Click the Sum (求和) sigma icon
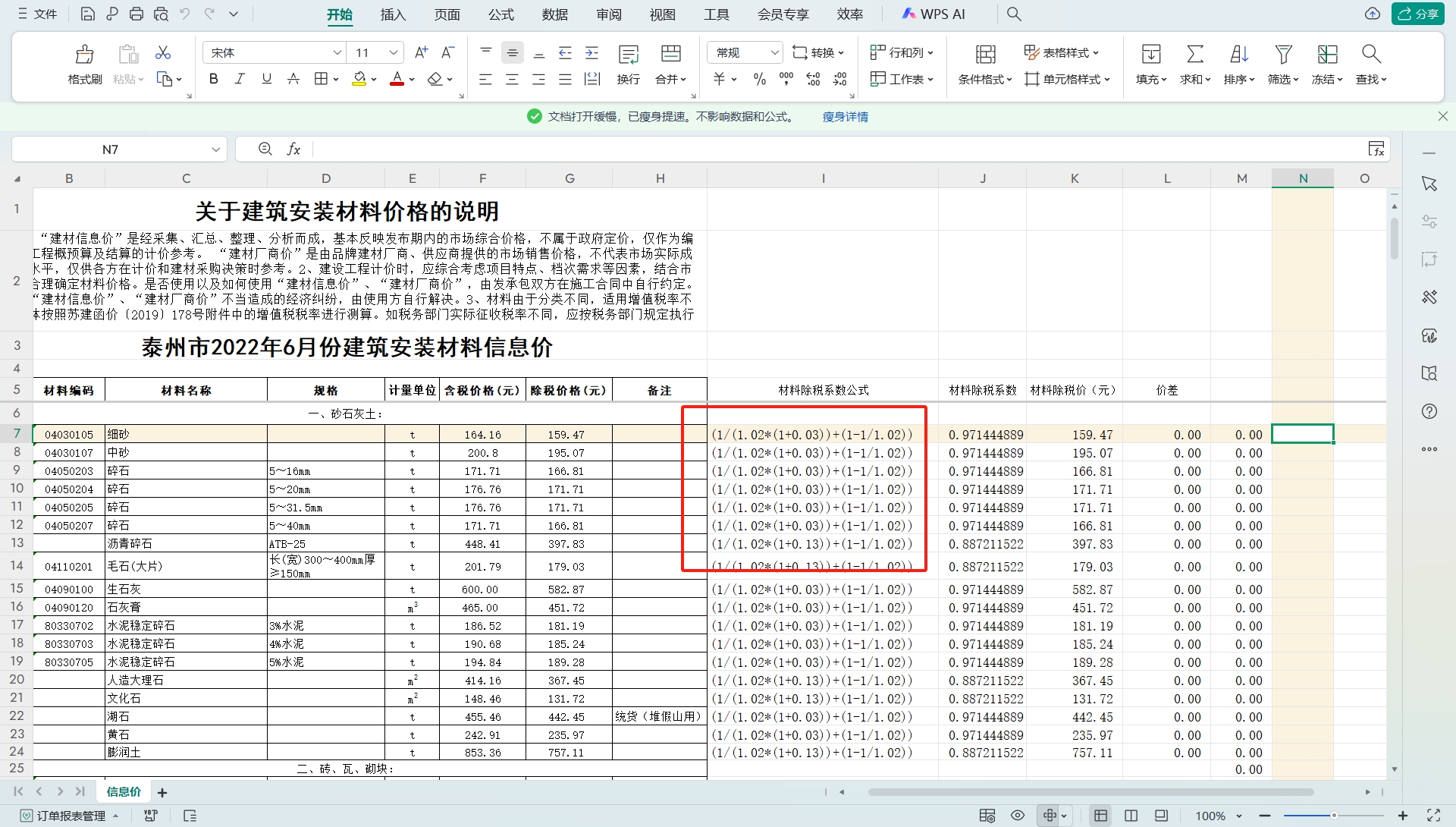The height and width of the screenshot is (827, 1456). coord(1195,54)
